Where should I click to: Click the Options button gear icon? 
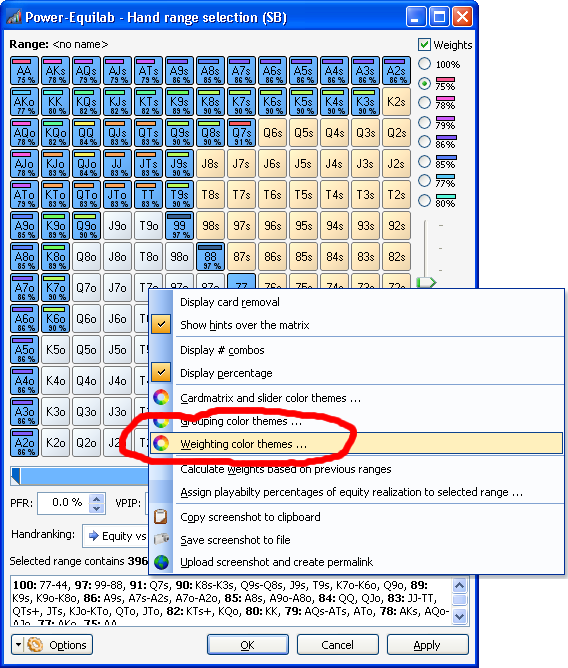point(35,645)
